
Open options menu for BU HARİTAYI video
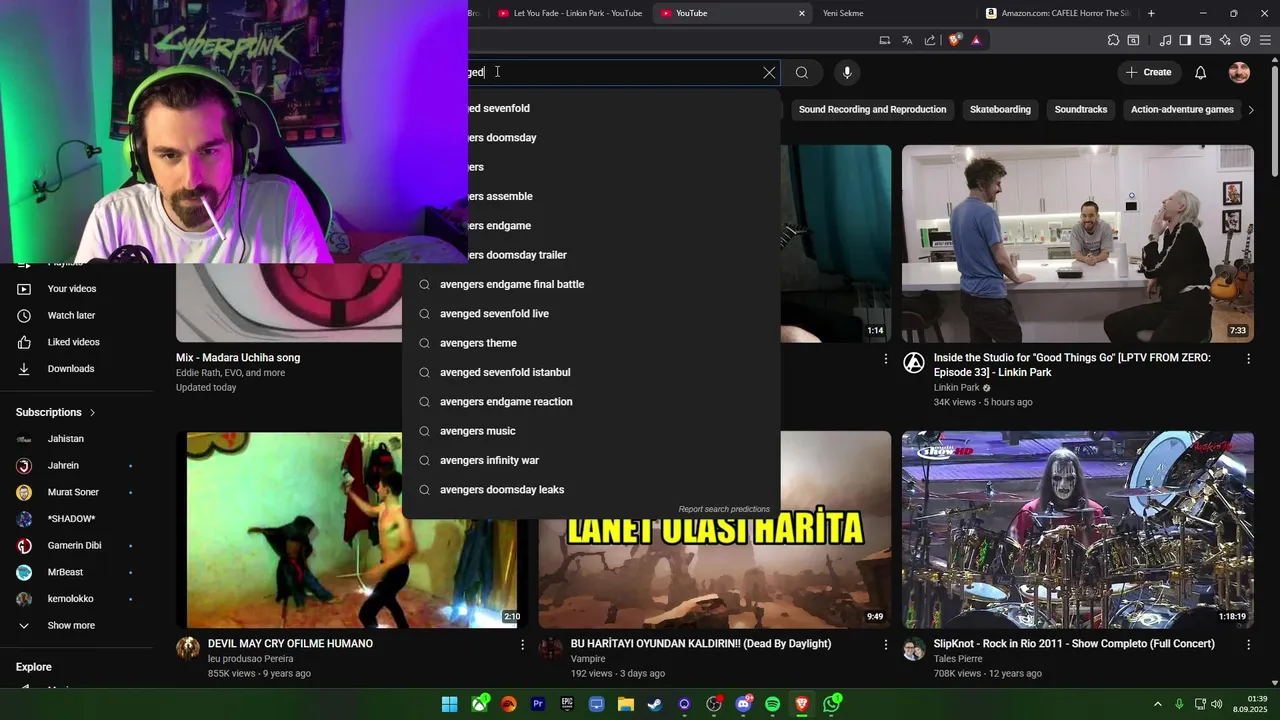(885, 645)
